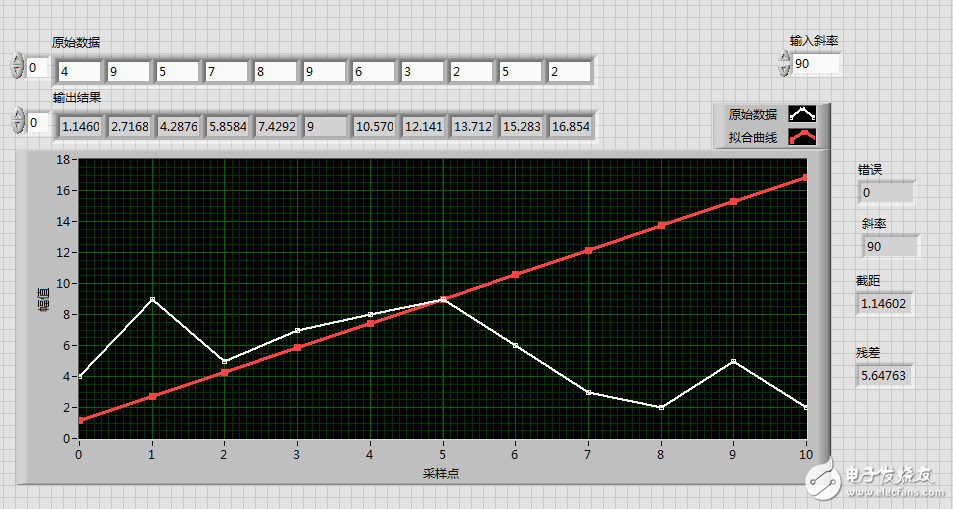The width and height of the screenshot is (953, 509).
Task: Click the 拟合曲线 red plot icon in the legend
Action: pyautogui.click(x=802, y=137)
